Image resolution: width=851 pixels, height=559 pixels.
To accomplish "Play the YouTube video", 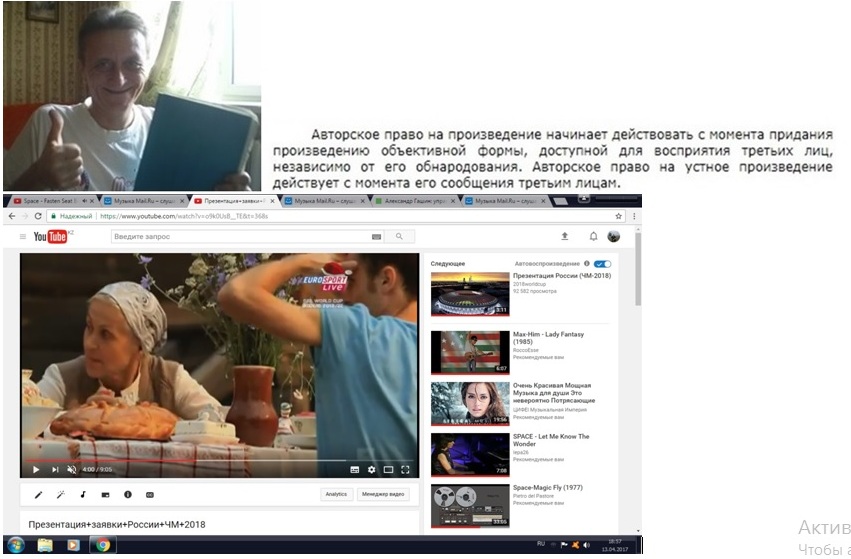I will tap(36, 469).
